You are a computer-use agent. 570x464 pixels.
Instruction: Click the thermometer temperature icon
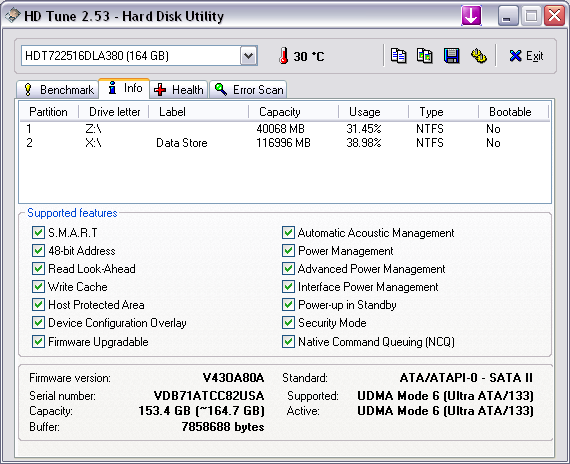click(x=284, y=56)
